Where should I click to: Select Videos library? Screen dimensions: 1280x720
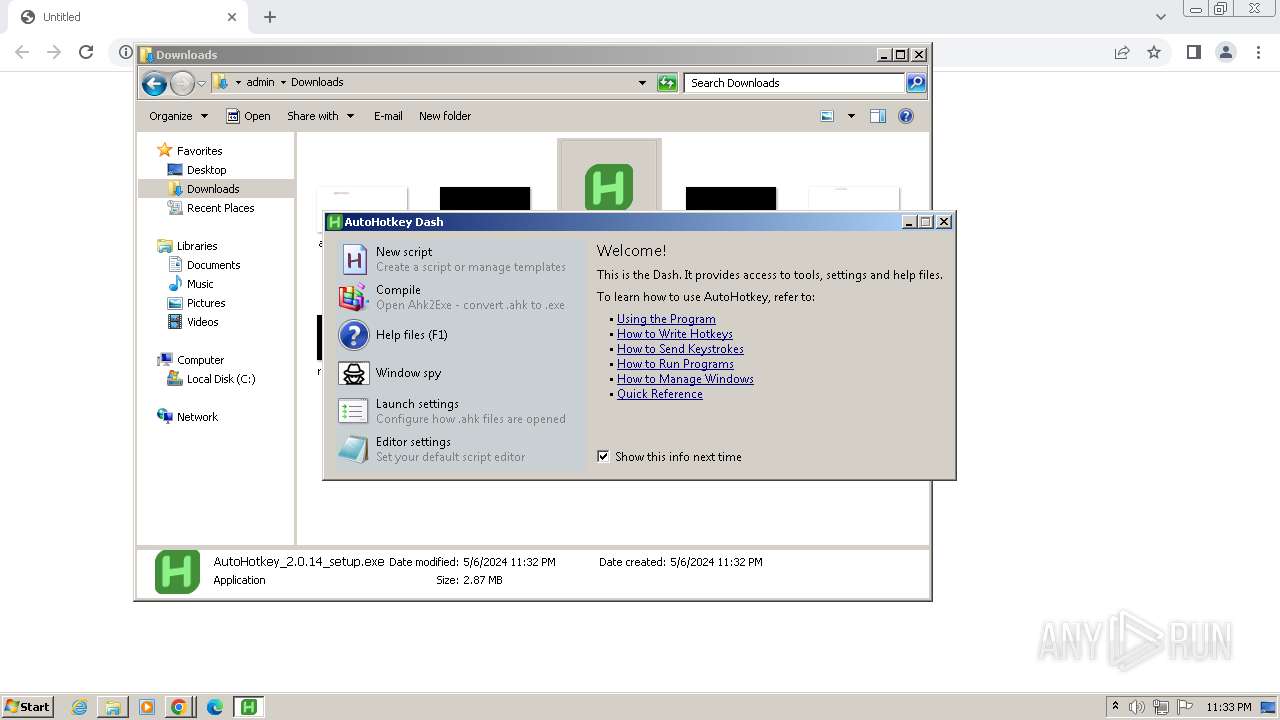202,322
